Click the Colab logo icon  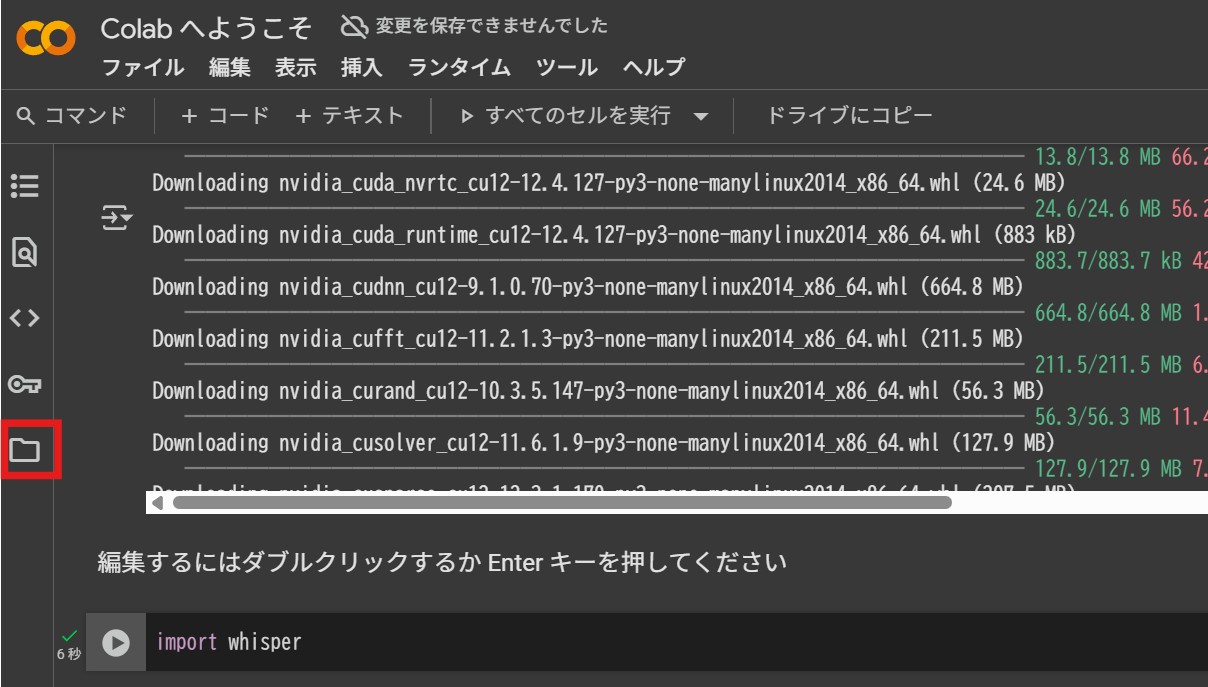point(46,40)
